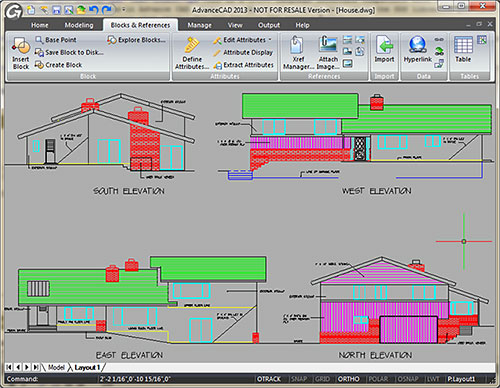Screen dimensions: 500x388
Task: Go to next layout tab arrow
Action: point(27,367)
